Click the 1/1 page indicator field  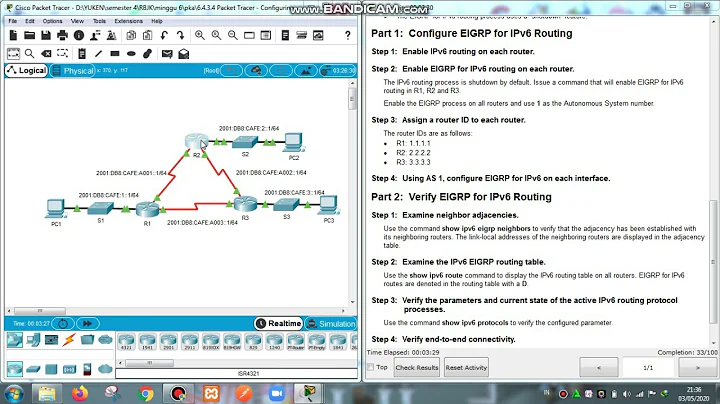coord(648,367)
